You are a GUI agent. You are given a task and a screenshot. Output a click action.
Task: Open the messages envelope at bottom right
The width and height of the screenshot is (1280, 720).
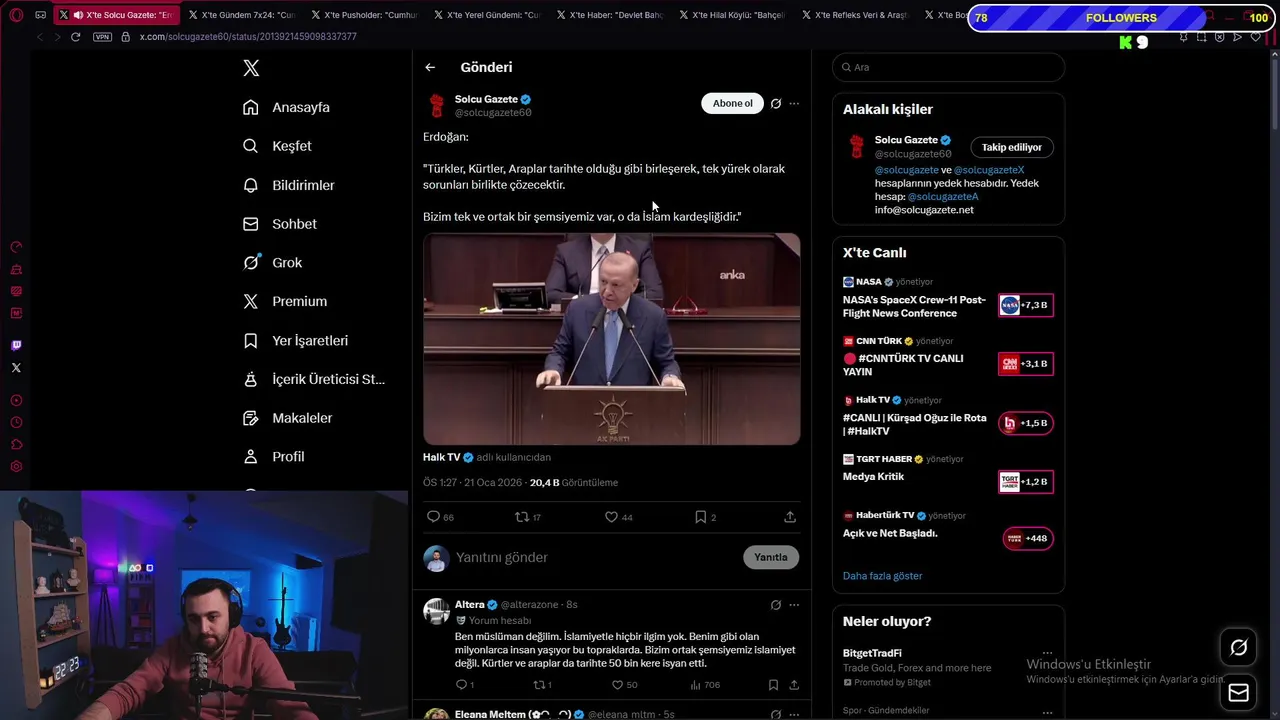click(x=1238, y=692)
